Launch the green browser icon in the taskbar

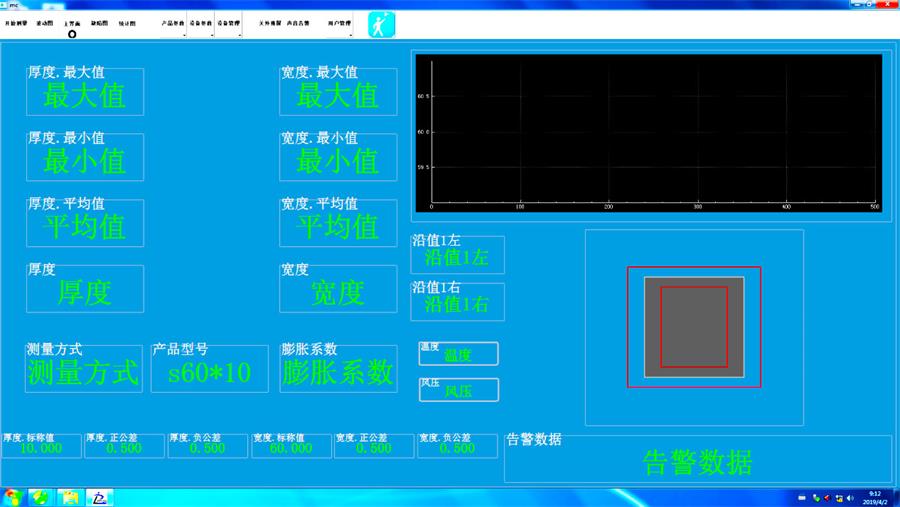[42, 496]
